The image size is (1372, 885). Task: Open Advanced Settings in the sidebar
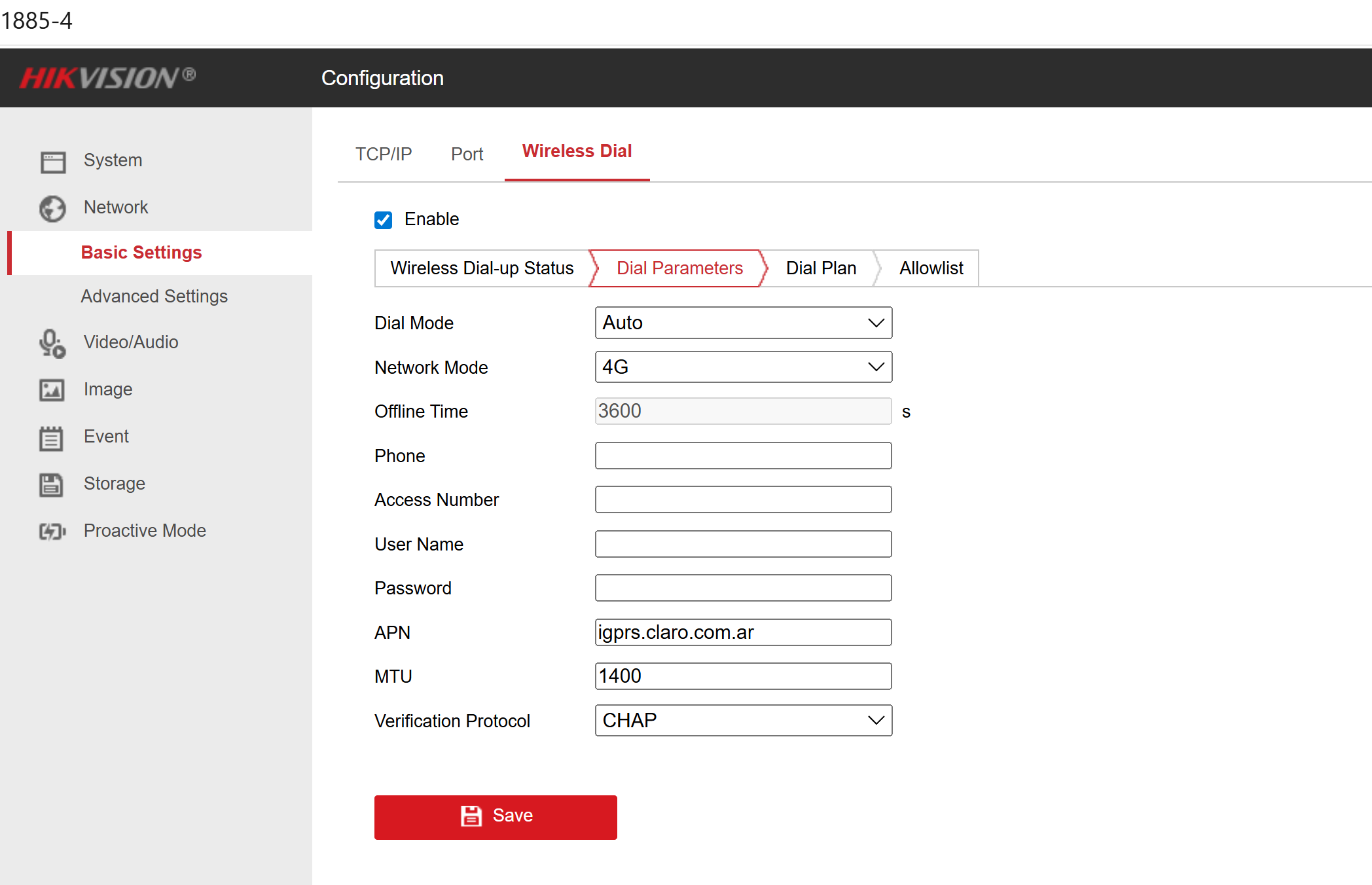[154, 297]
